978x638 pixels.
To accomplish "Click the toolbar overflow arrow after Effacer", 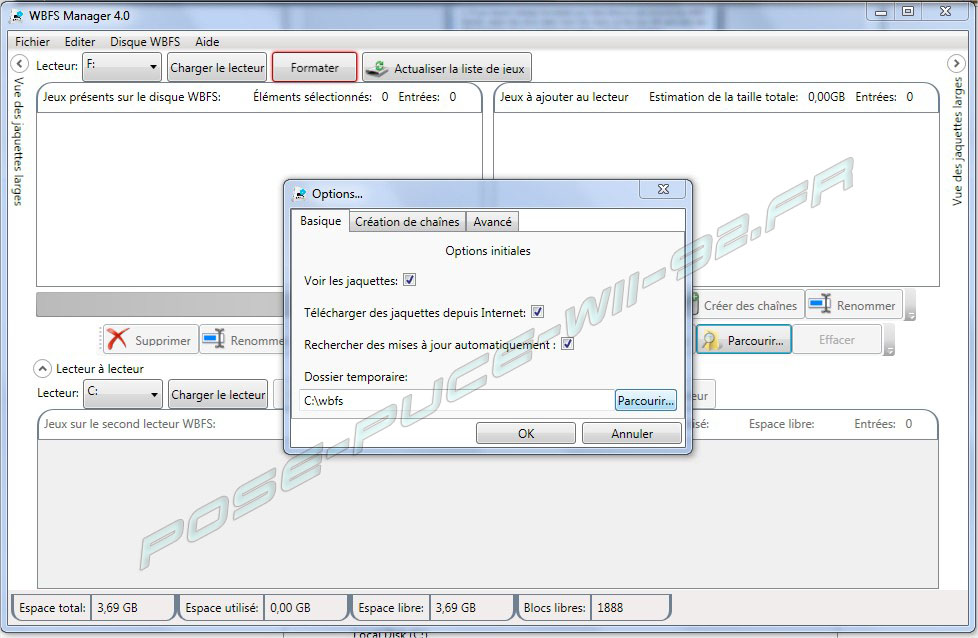I will 889,340.
